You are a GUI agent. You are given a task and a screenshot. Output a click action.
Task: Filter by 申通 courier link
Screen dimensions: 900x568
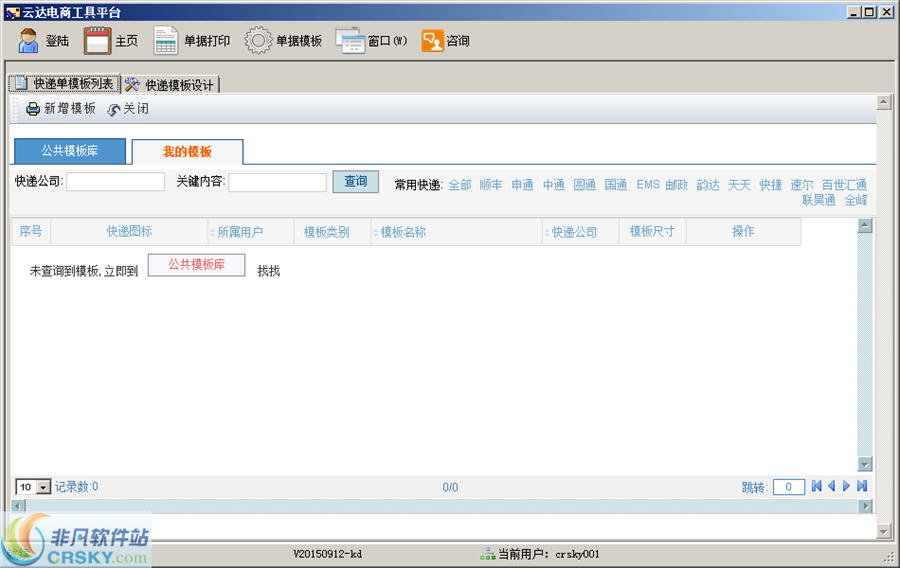[522, 185]
